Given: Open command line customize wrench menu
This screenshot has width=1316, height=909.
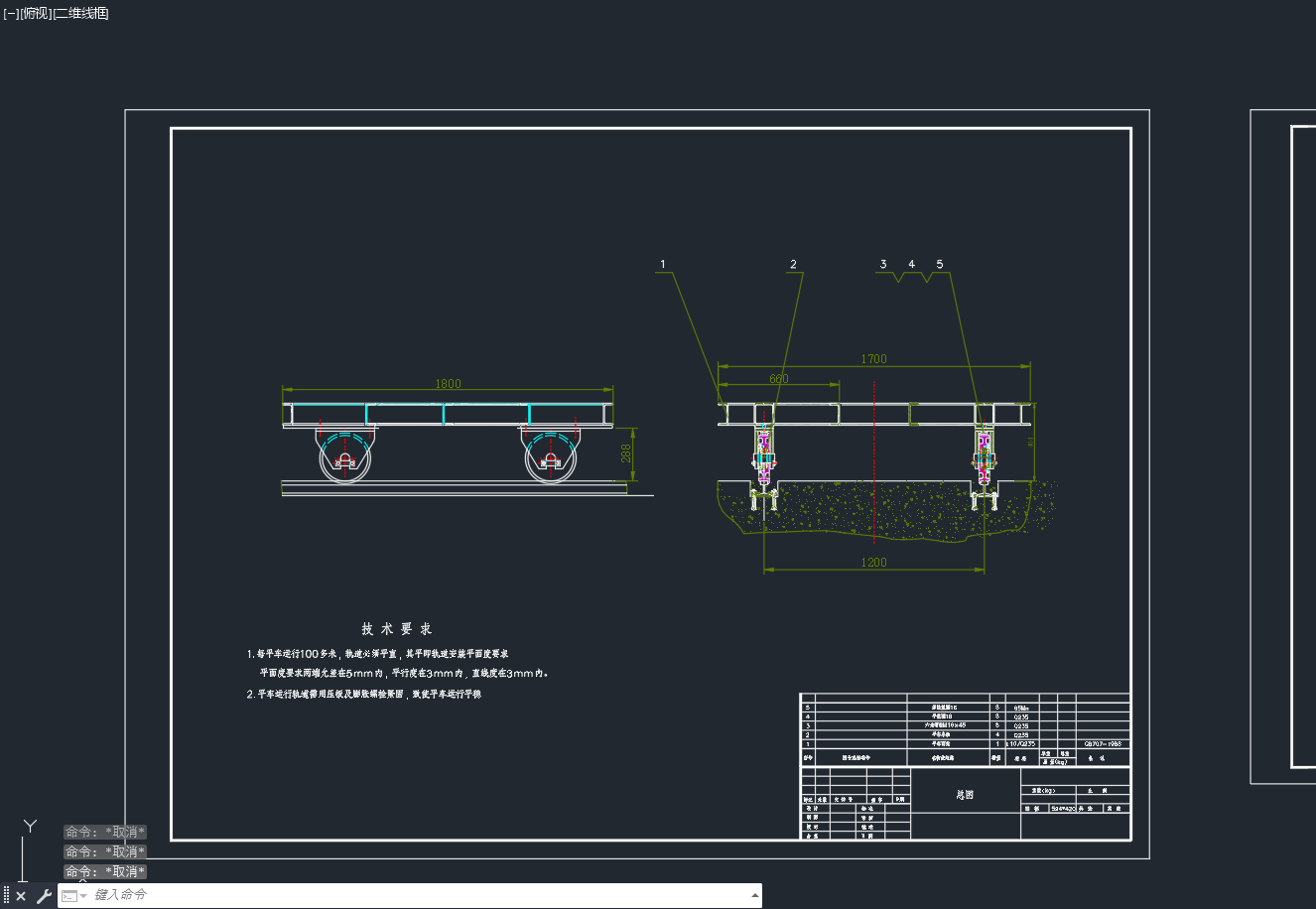Looking at the screenshot, I should click(x=44, y=896).
